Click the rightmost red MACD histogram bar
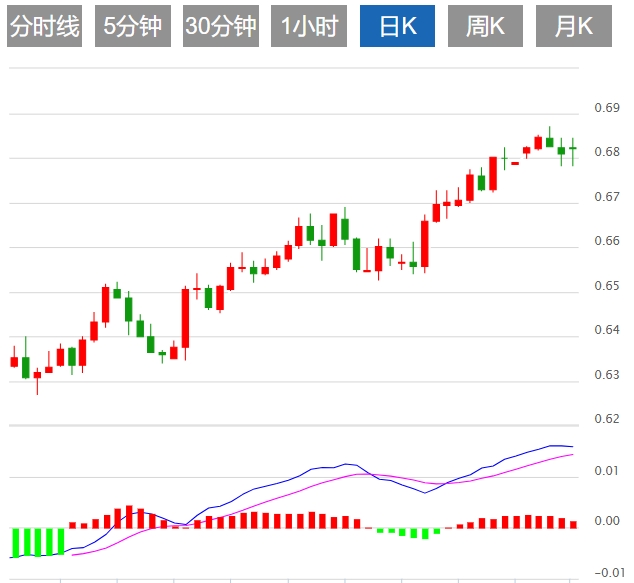 (x=573, y=523)
